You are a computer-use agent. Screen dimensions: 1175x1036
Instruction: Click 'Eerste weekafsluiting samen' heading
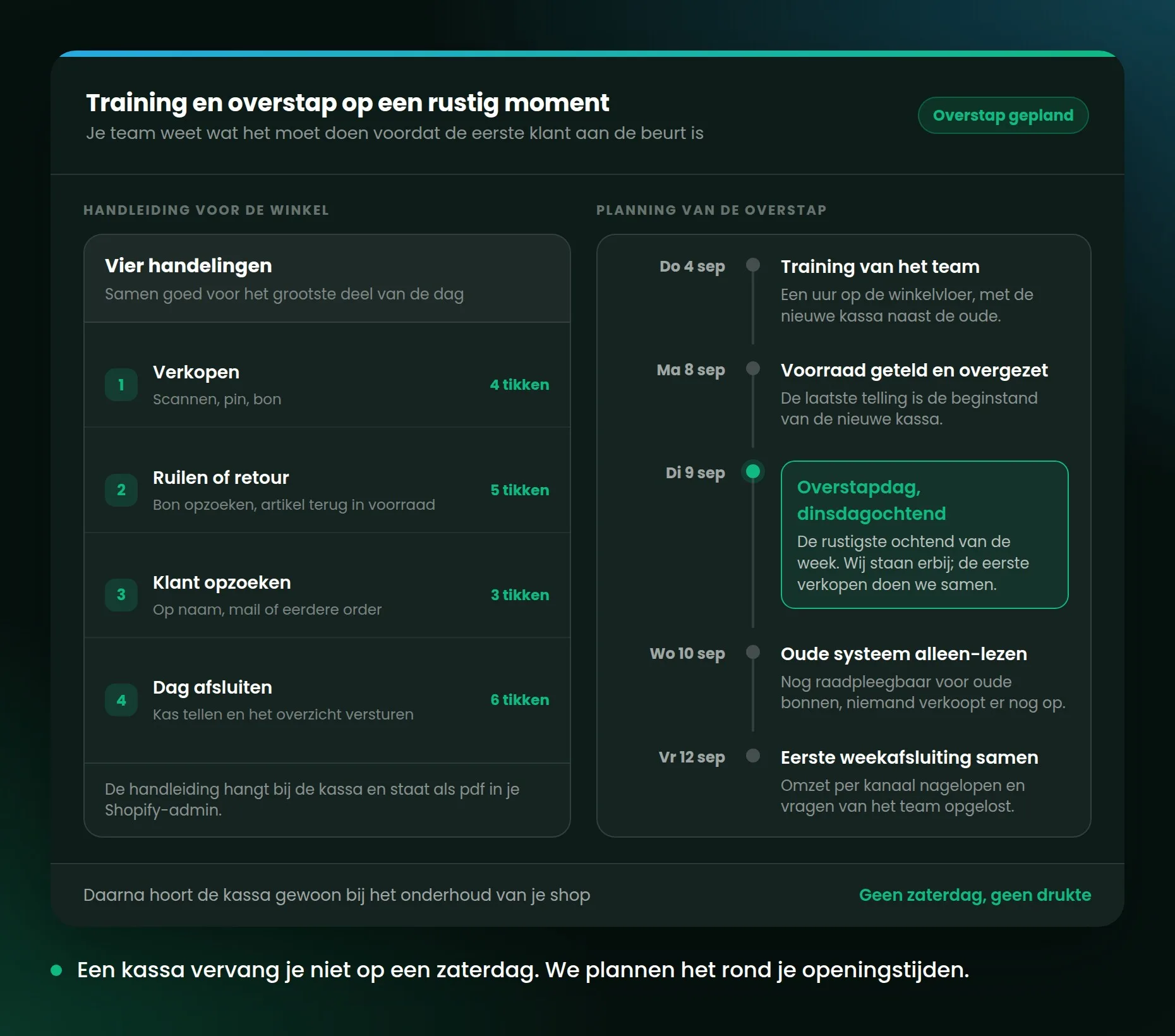909,757
